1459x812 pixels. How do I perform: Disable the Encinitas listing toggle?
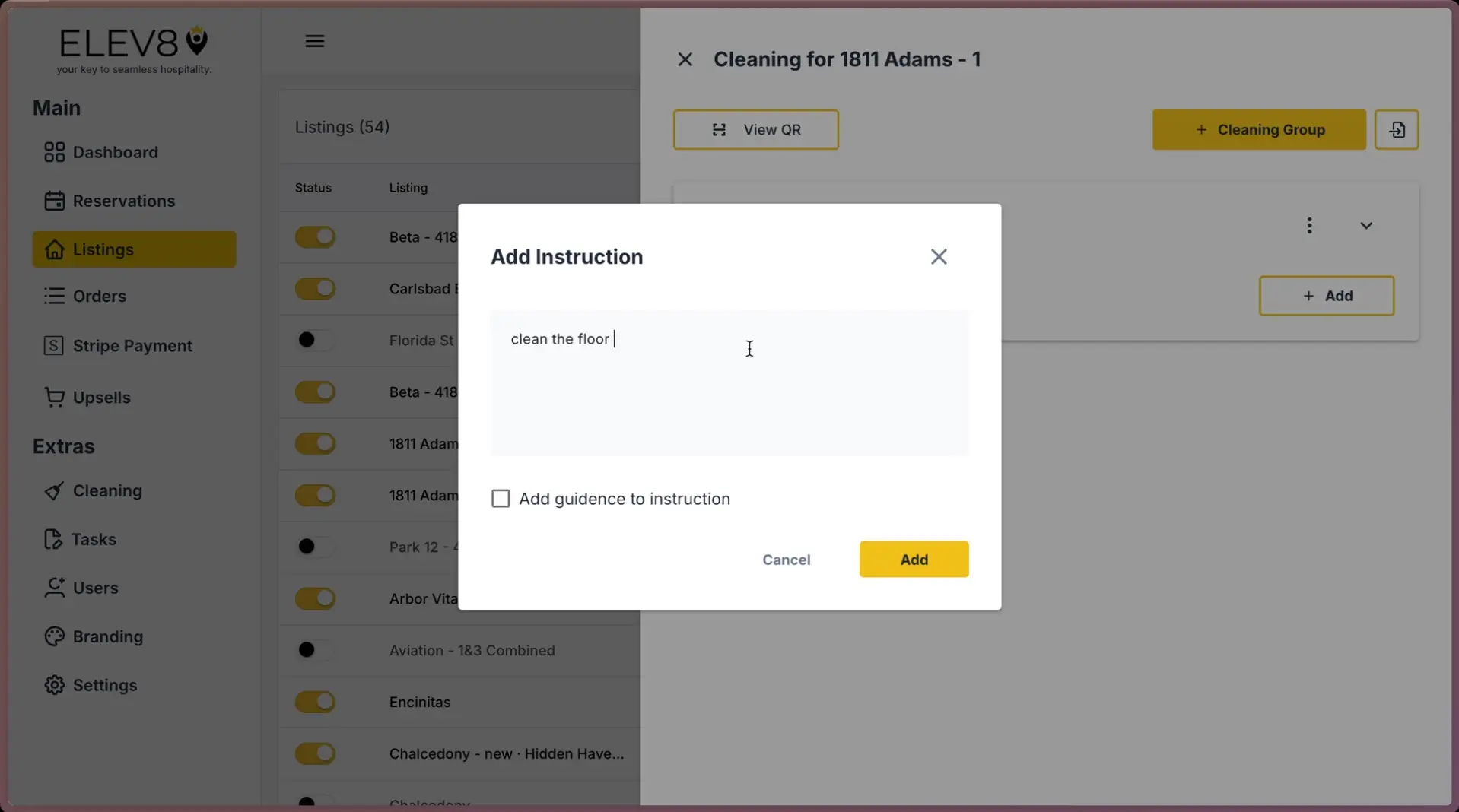[x=316, y=702]
